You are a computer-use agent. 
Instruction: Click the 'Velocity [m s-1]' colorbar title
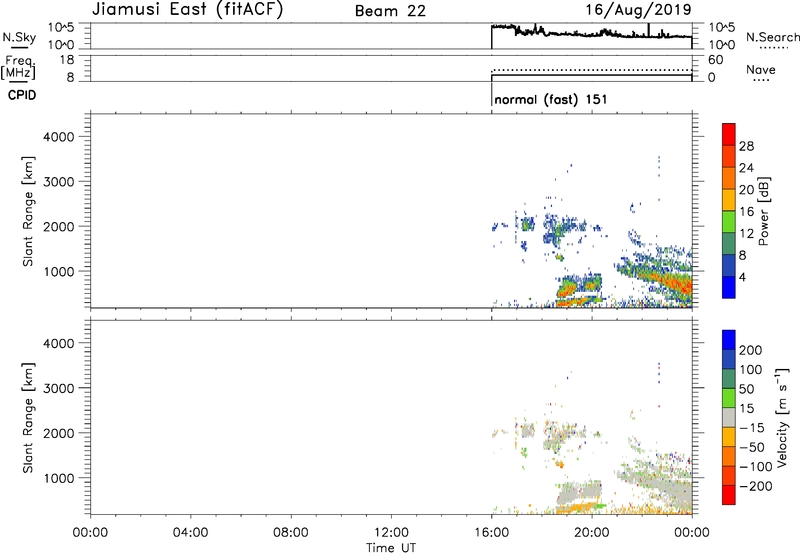[x=782, y=417]
